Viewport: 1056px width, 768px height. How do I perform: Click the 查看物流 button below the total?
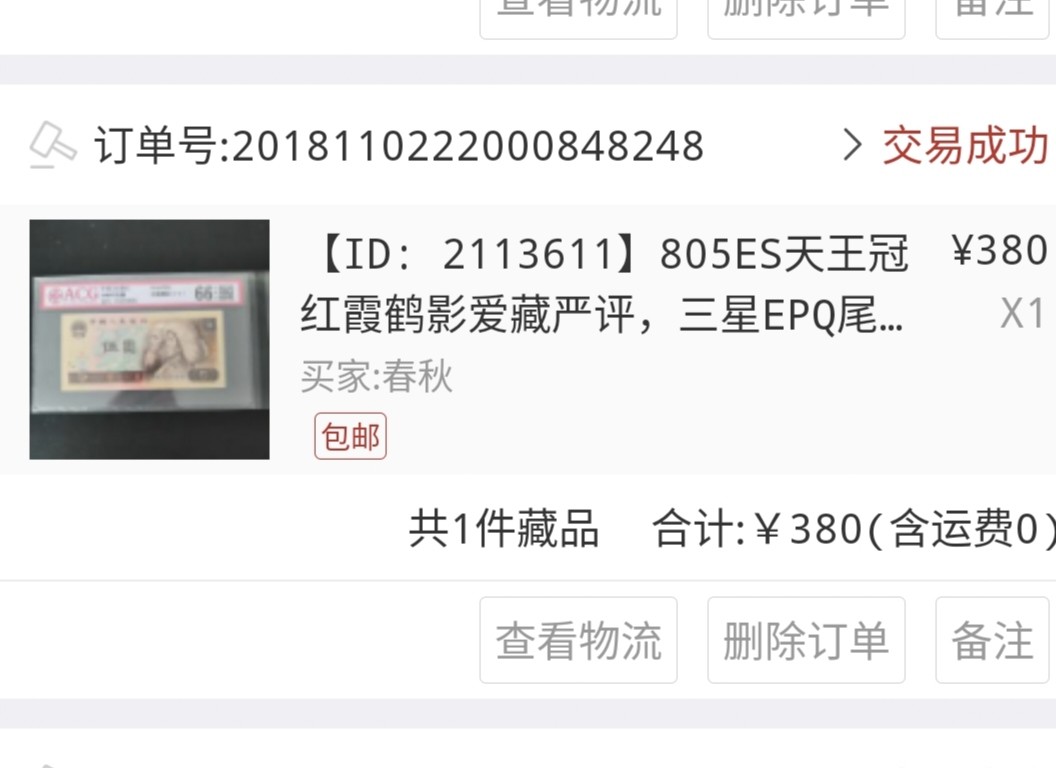[x=579, y=640]
